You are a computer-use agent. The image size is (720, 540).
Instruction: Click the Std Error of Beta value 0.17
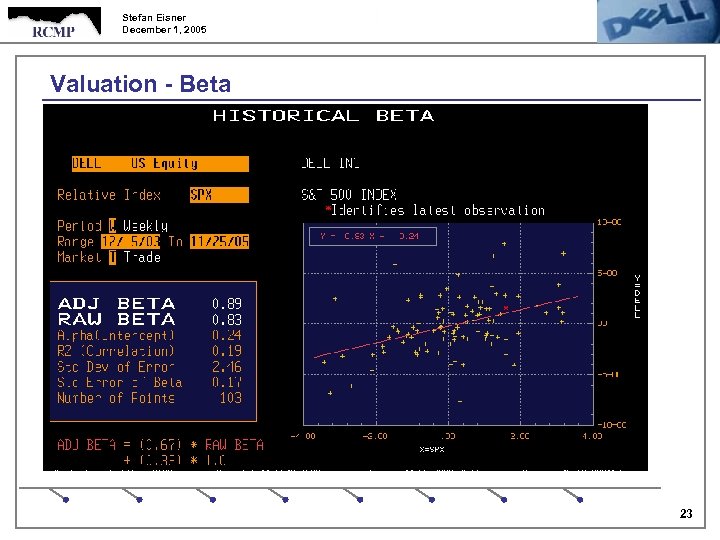(227, 382)
